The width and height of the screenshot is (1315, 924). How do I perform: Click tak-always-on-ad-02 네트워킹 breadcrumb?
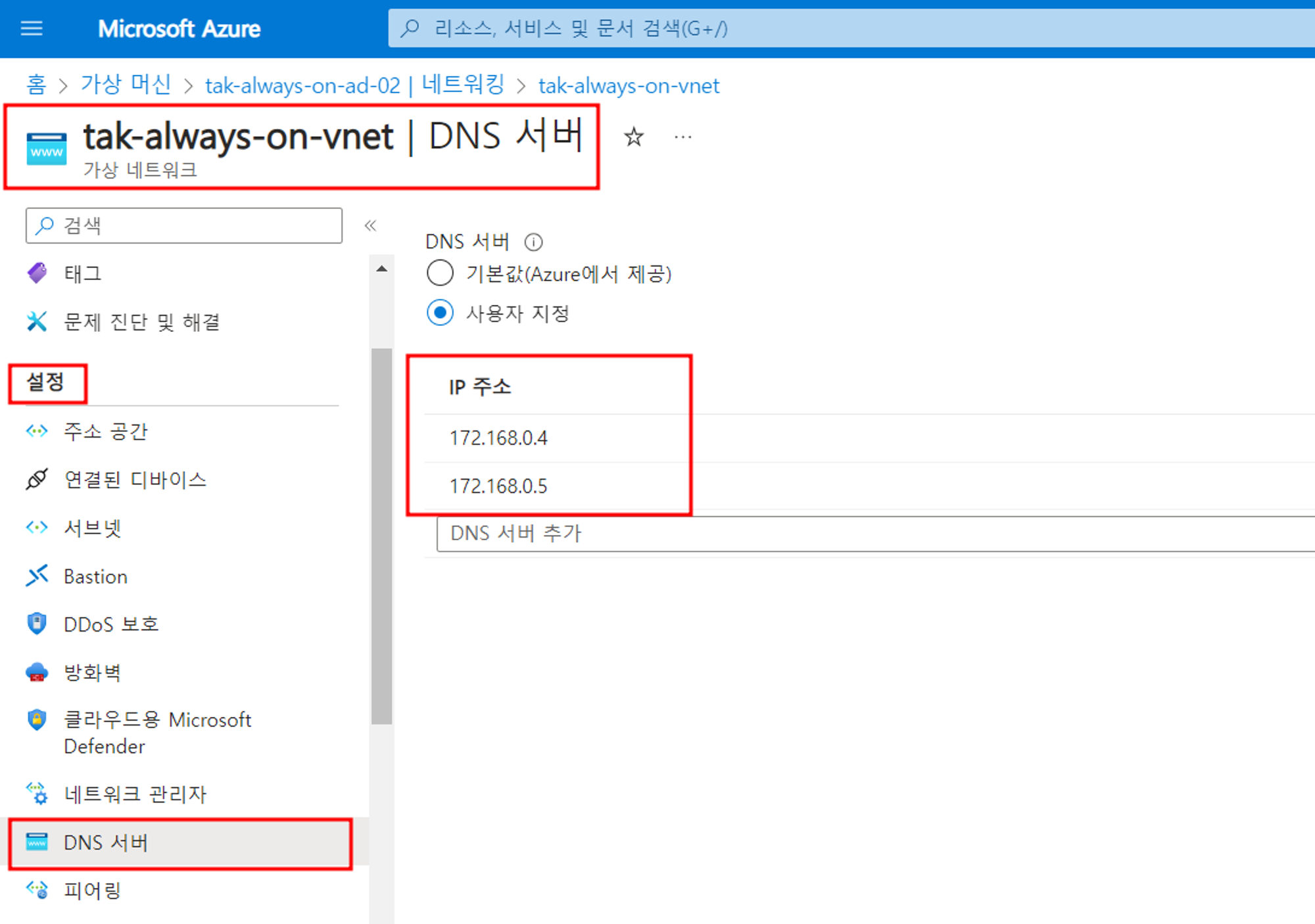(x=354, y=85)
